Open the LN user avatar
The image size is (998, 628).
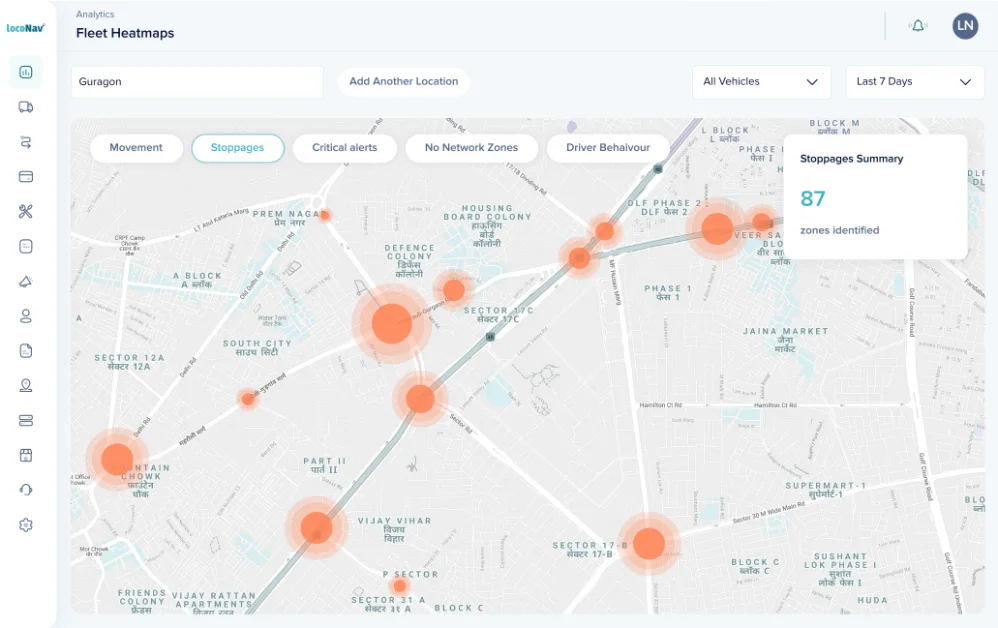tap(965, 26)
